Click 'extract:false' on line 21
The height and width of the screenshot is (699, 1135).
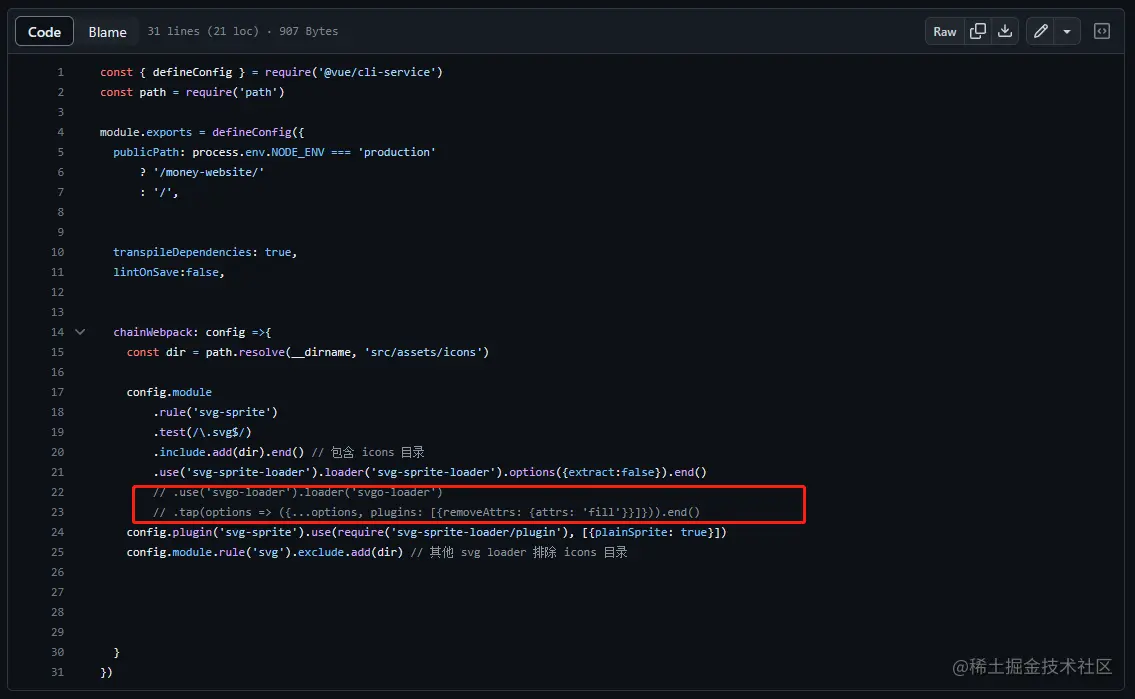click(612, 473)
